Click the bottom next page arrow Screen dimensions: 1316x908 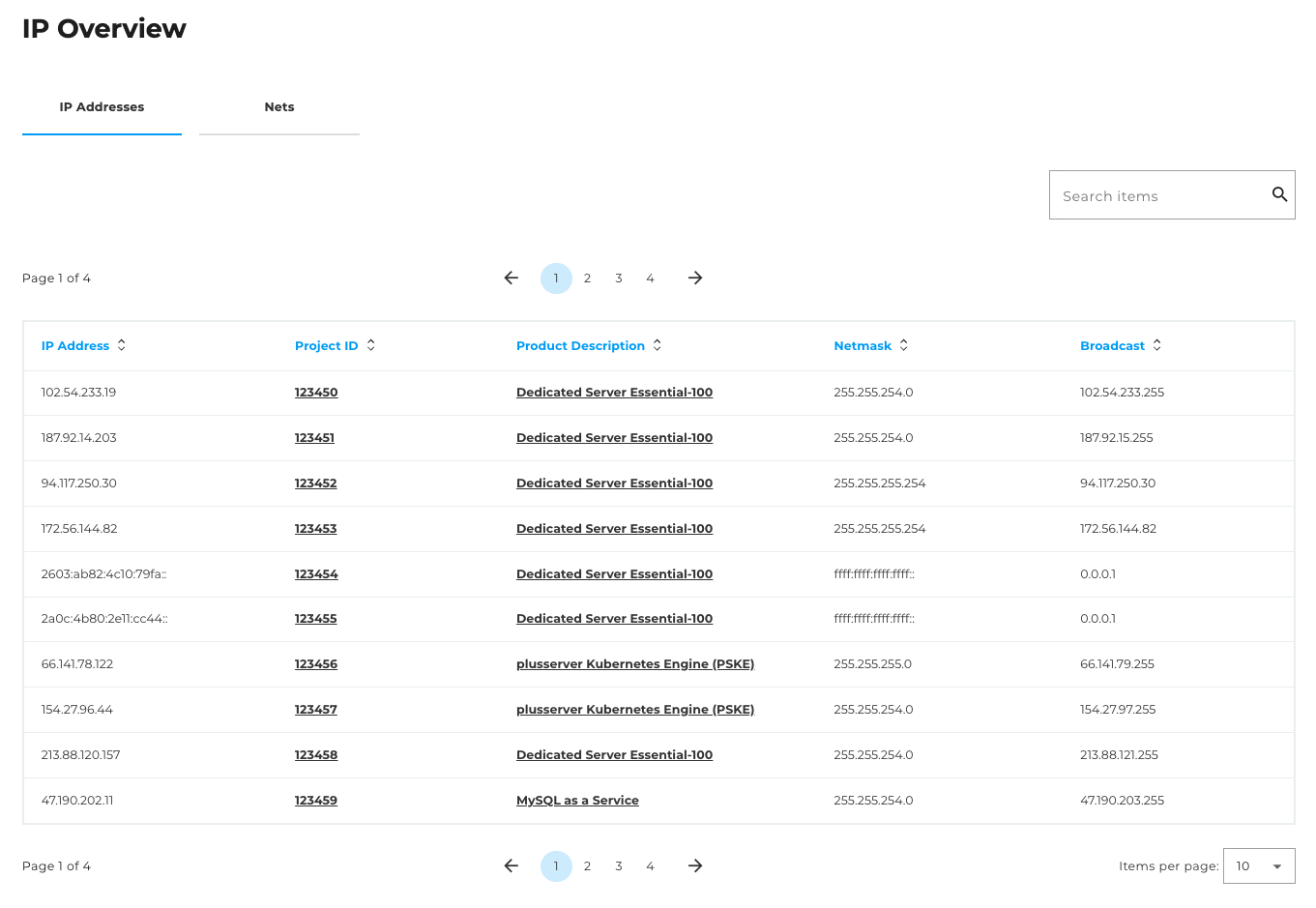tap(694, 866)
